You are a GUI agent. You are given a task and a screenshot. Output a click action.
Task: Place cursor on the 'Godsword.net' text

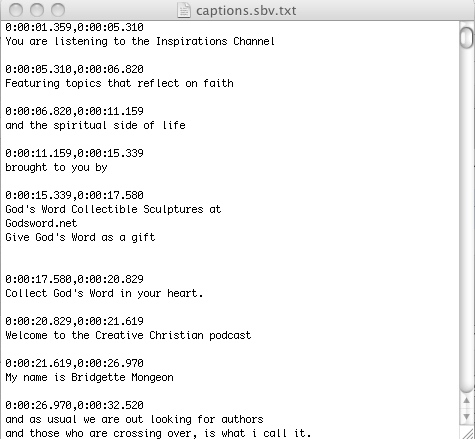(41, 223)
